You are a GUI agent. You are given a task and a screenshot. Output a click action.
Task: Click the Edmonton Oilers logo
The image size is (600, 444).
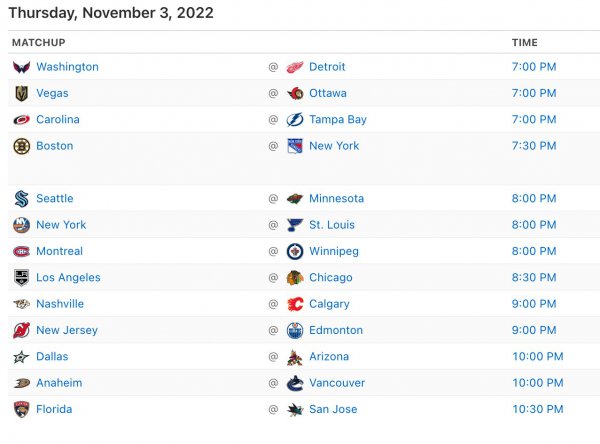click(x=294, y=330)
